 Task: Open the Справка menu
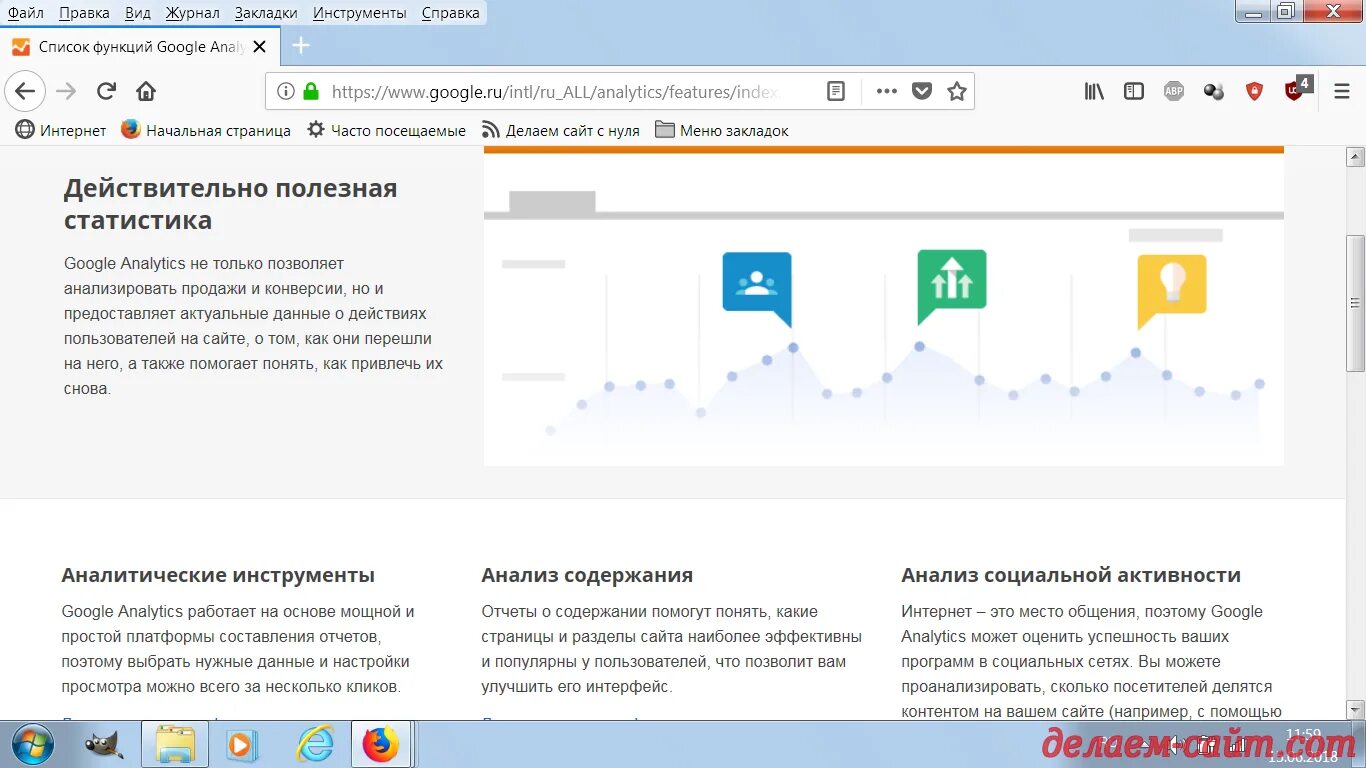(450, 13)
